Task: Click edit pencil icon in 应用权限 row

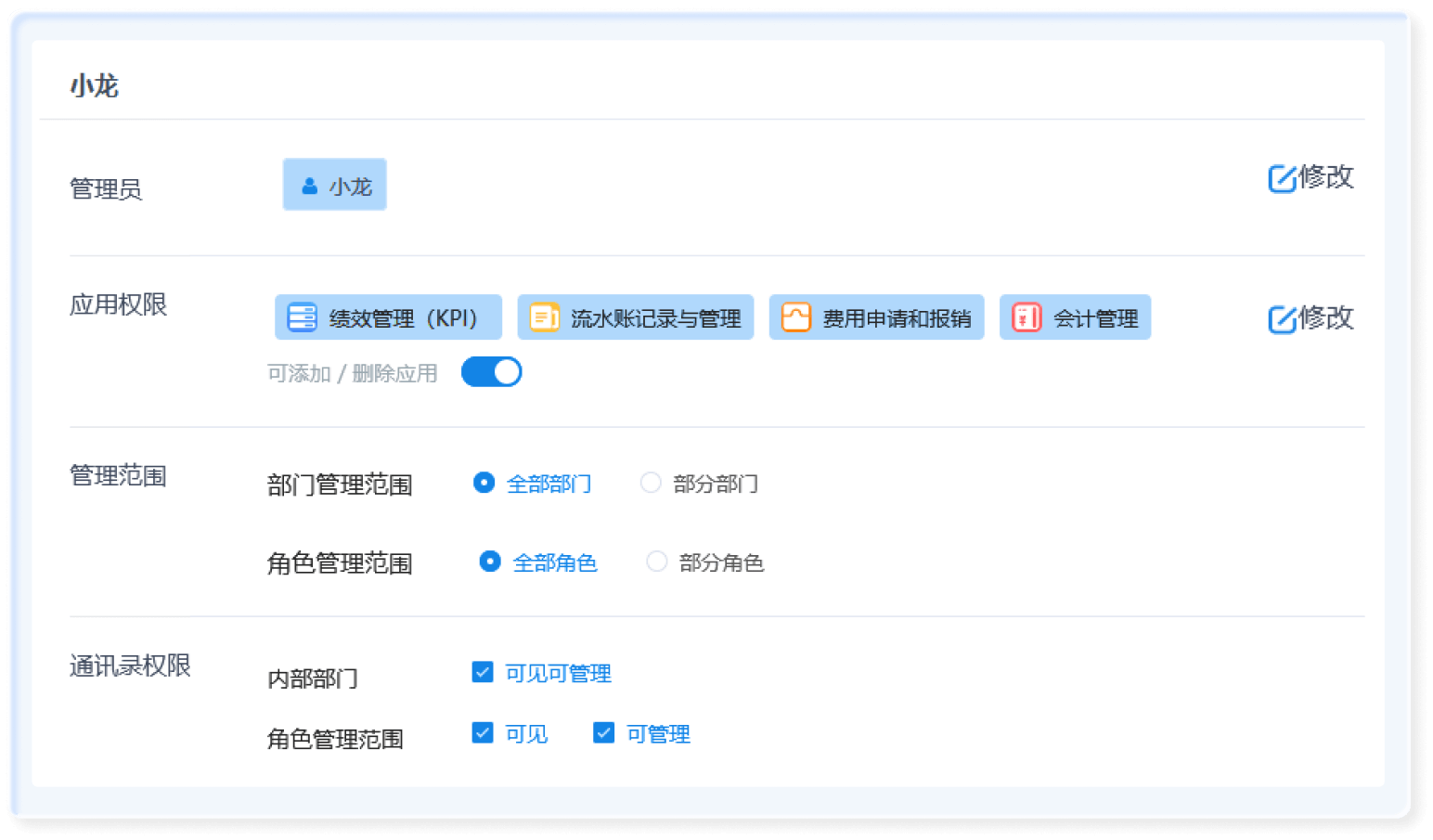Action: pos(1282,319)
